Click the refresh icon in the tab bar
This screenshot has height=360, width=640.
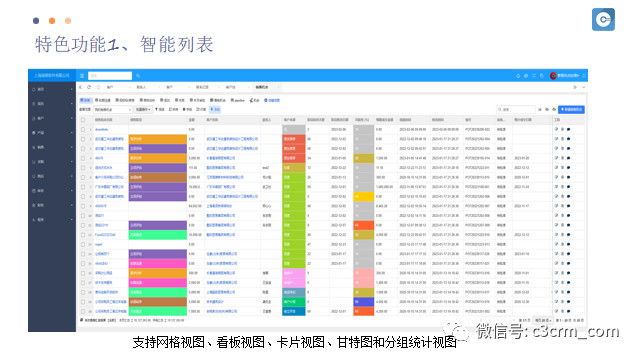click(x=89, y=87)
